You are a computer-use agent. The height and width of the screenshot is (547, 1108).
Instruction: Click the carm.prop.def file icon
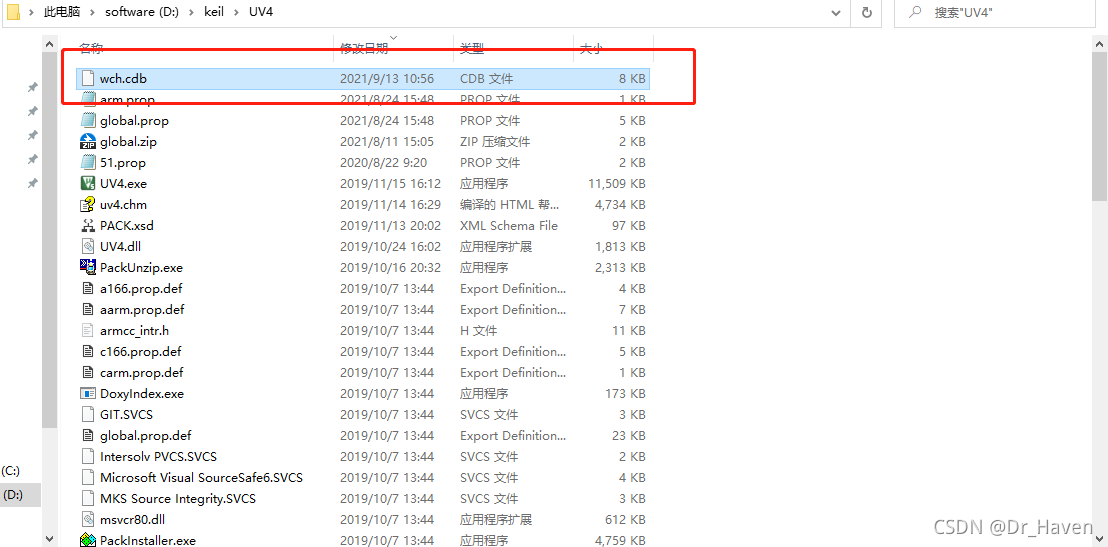(88, 372)
